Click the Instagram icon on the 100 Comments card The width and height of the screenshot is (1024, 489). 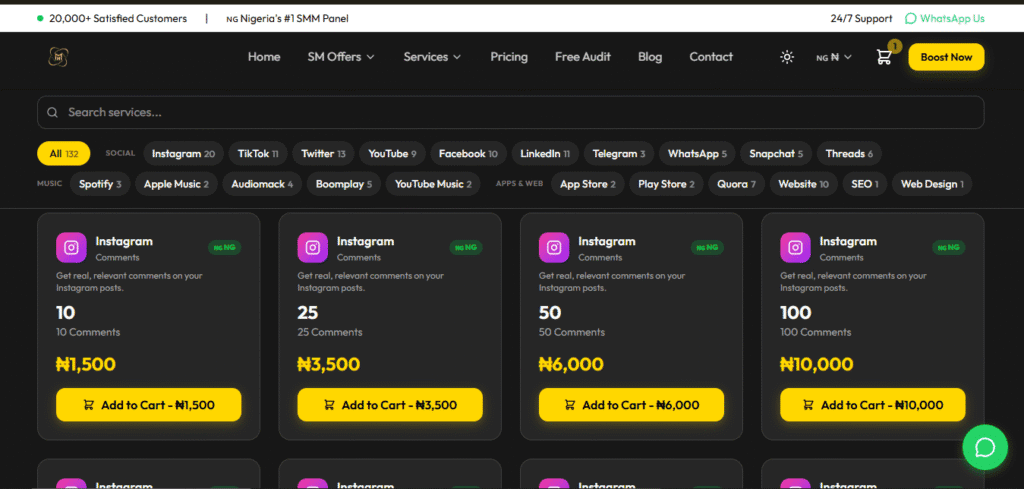point(795,248)
